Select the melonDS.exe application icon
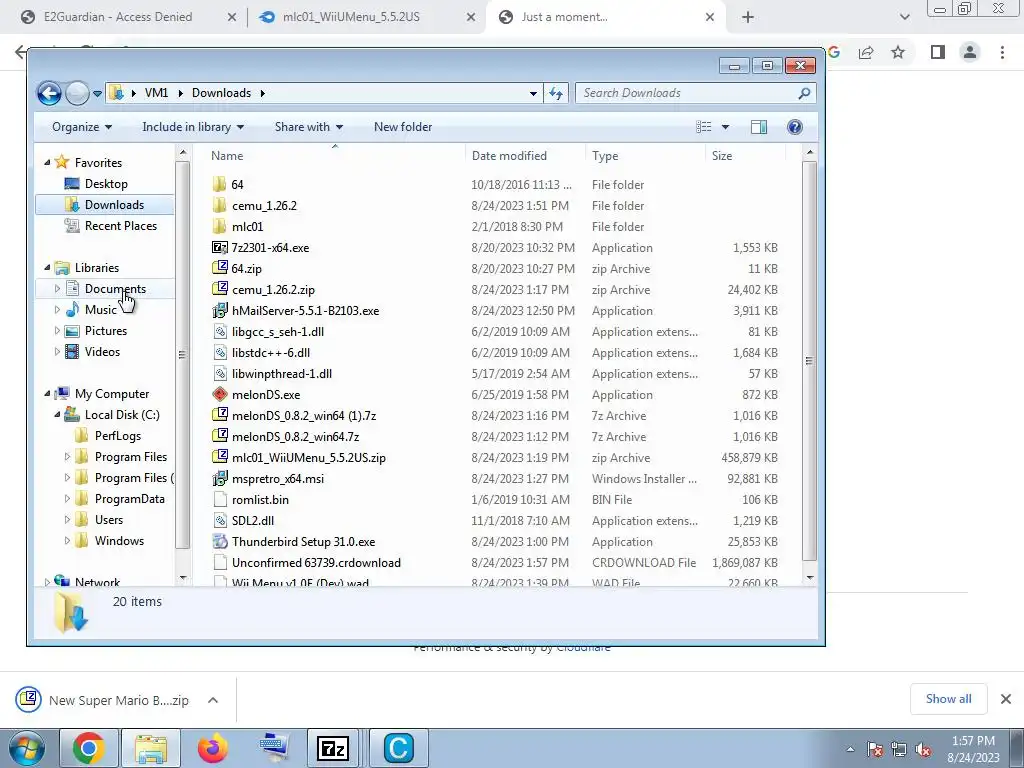The width and height of the screenshot is (1024, 768). click(219, 394)
